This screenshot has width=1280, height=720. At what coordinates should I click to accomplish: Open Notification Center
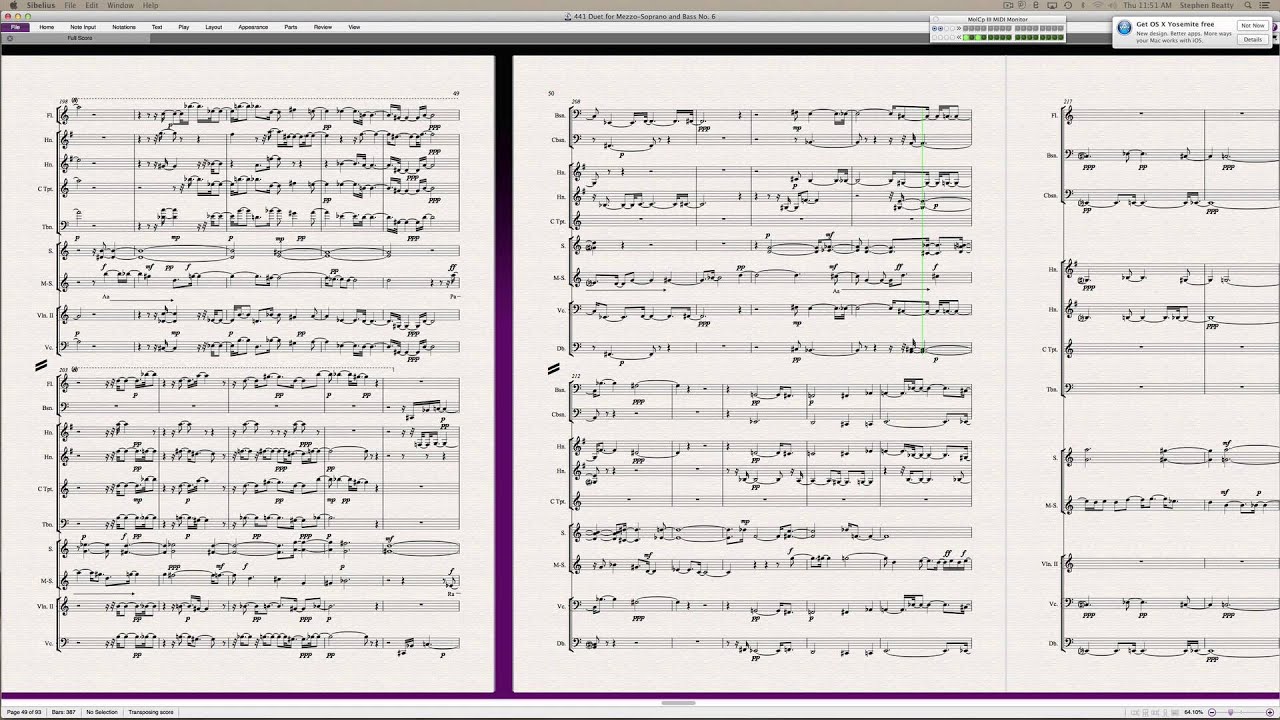click(x=1267, y=5)
